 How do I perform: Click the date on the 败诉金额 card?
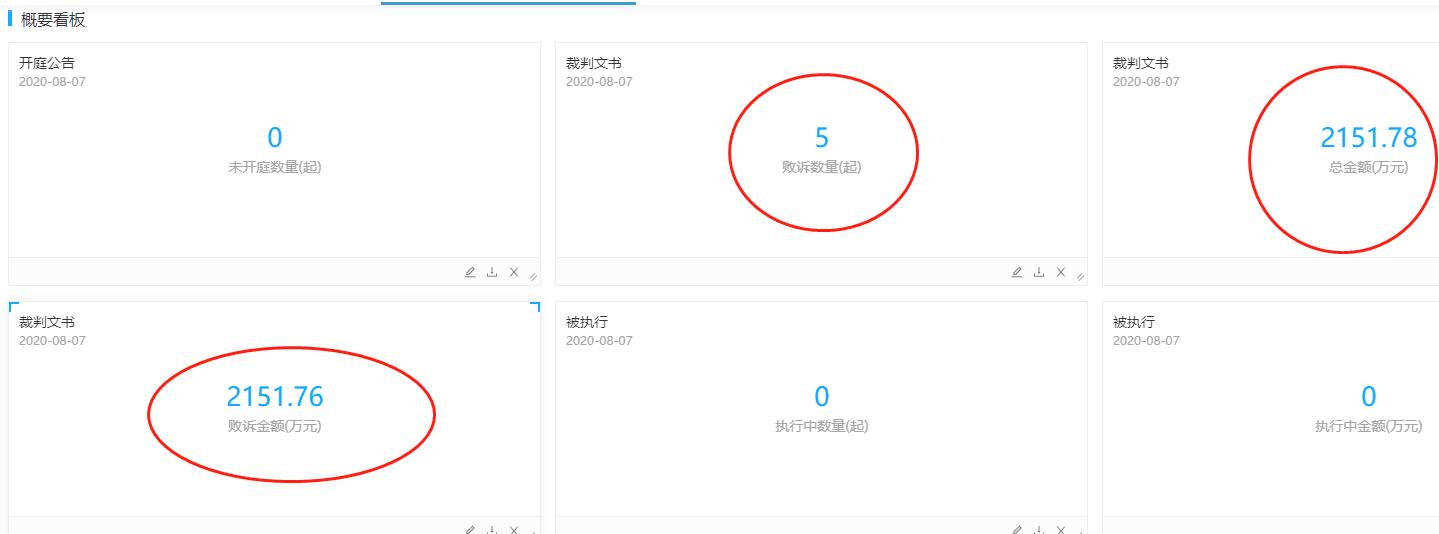point(52,341)
